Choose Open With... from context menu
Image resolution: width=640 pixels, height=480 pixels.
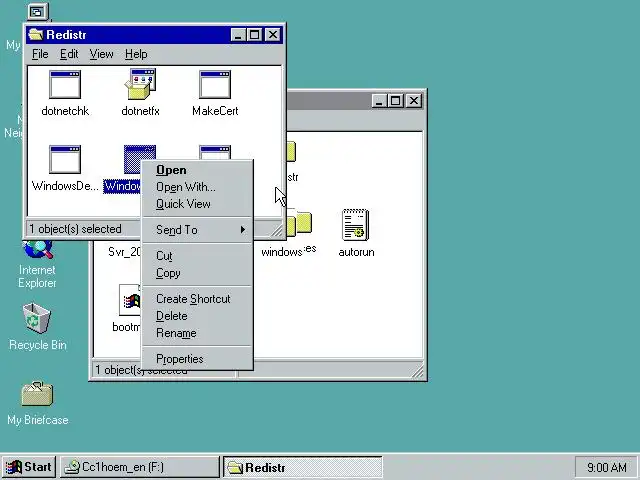(x=198, y=187)
